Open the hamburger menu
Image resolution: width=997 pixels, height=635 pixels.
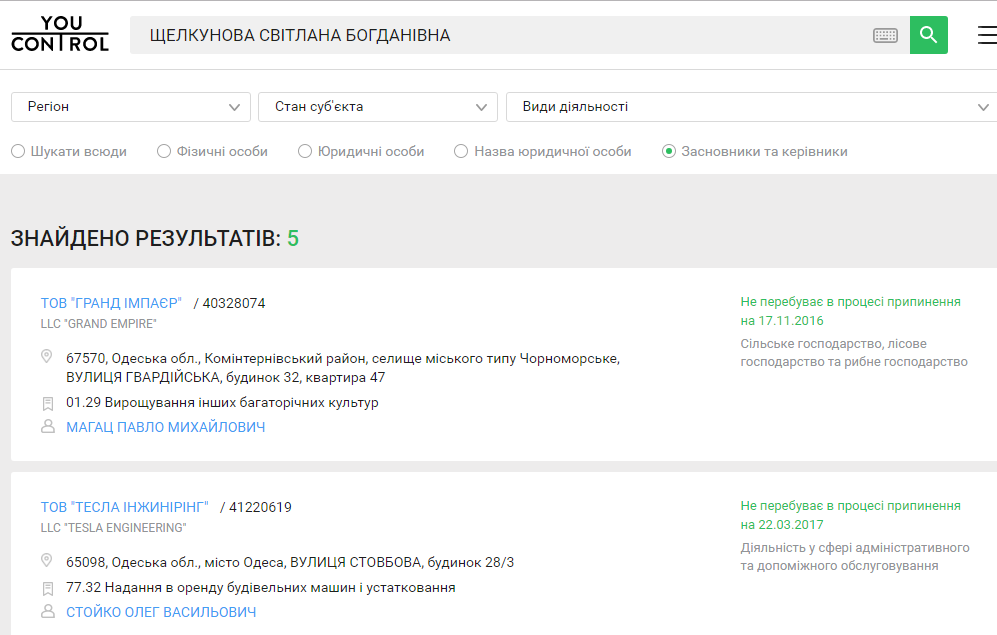pyautogui.click(x=987, y=35)
